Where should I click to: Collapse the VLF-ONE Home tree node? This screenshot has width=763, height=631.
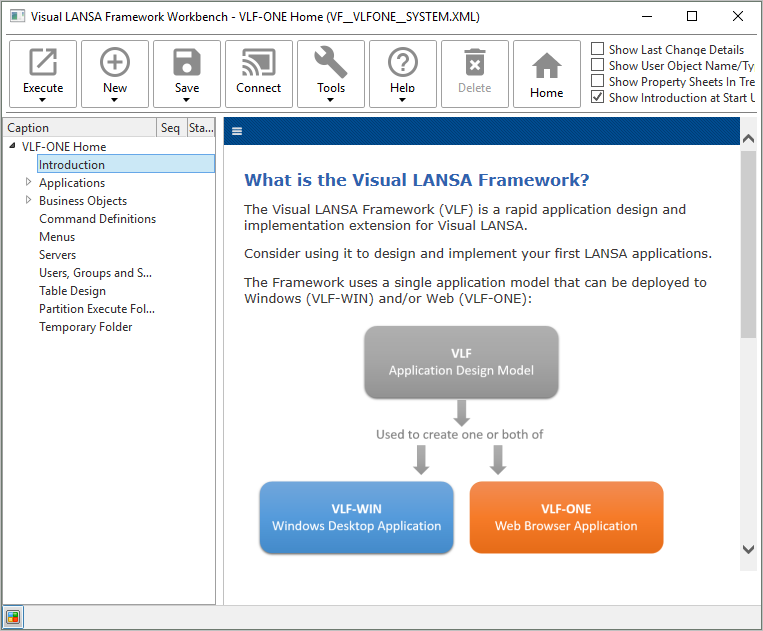[13, 145]
